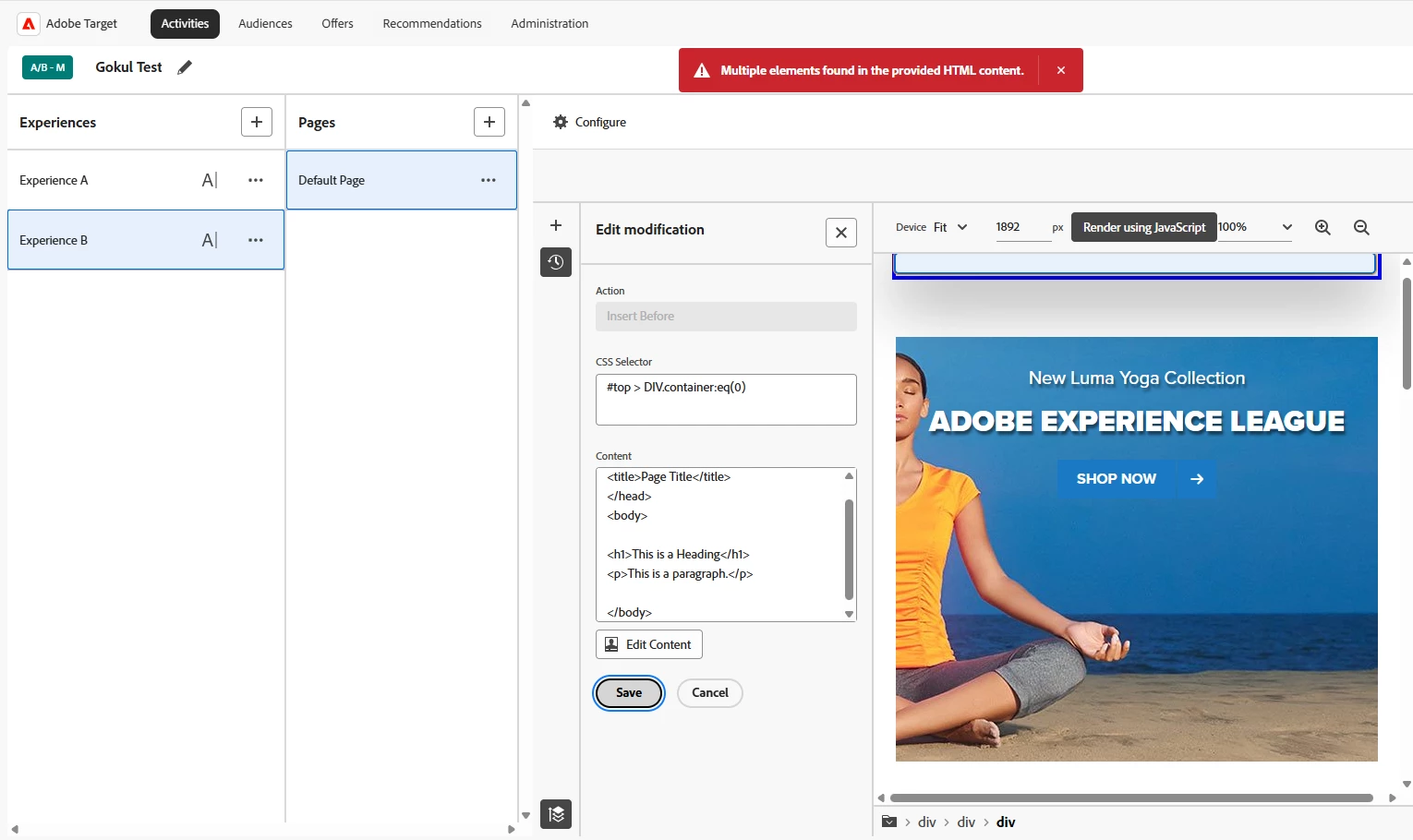1413x840 pixels.
Task: Click the Edit Content button
Action: (649, 644)
